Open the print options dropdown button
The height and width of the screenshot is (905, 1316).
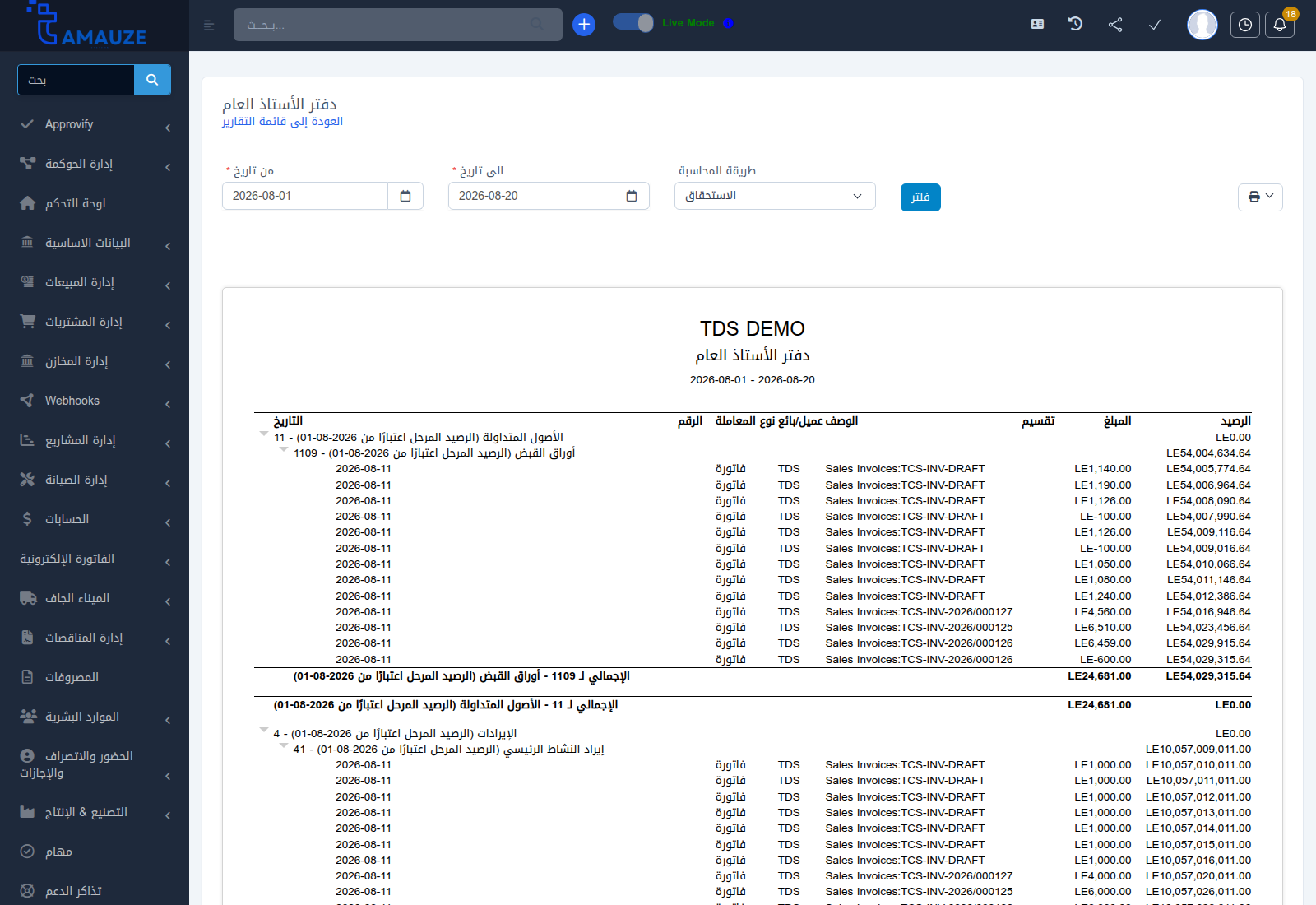pos(1260,197)
